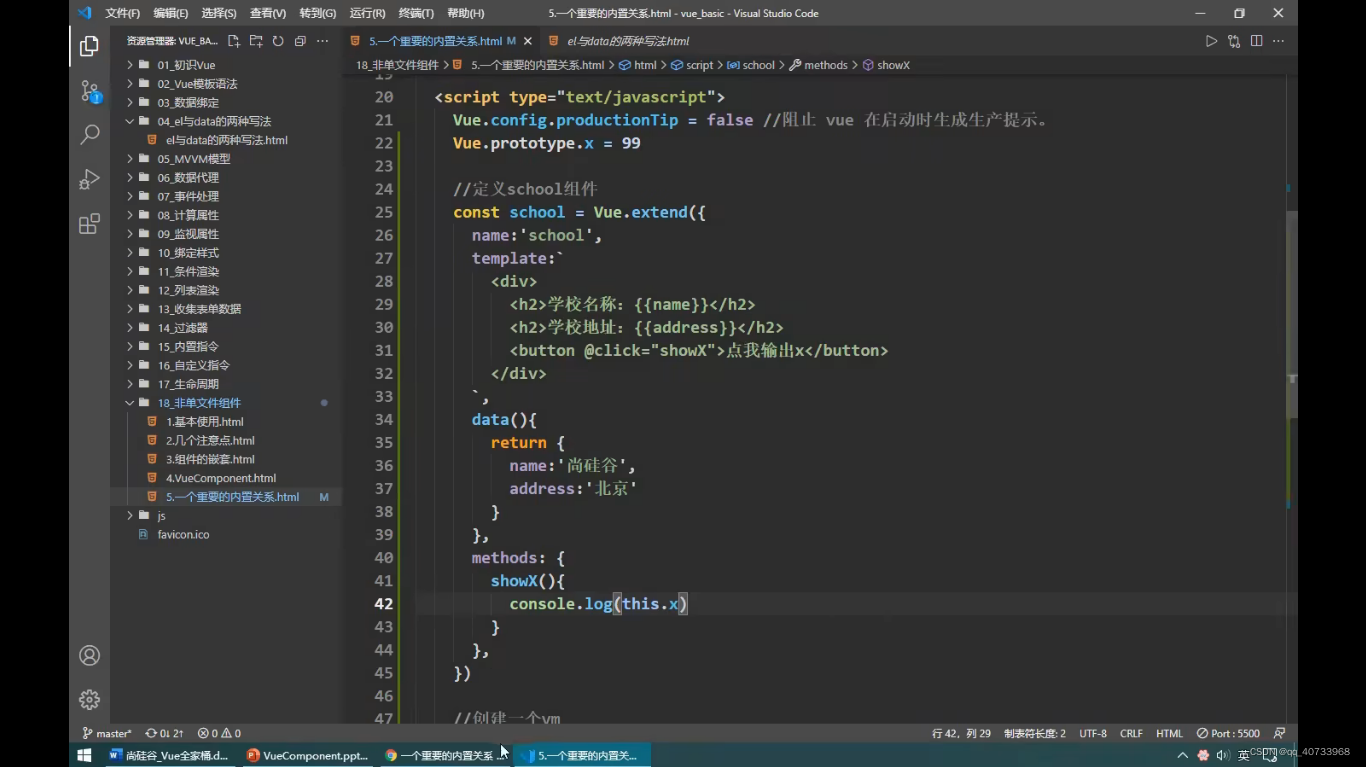This screenshot has width=1366, height=767.
Task: Open the Accounts menu icon
Action: click(x=89, y=656)
